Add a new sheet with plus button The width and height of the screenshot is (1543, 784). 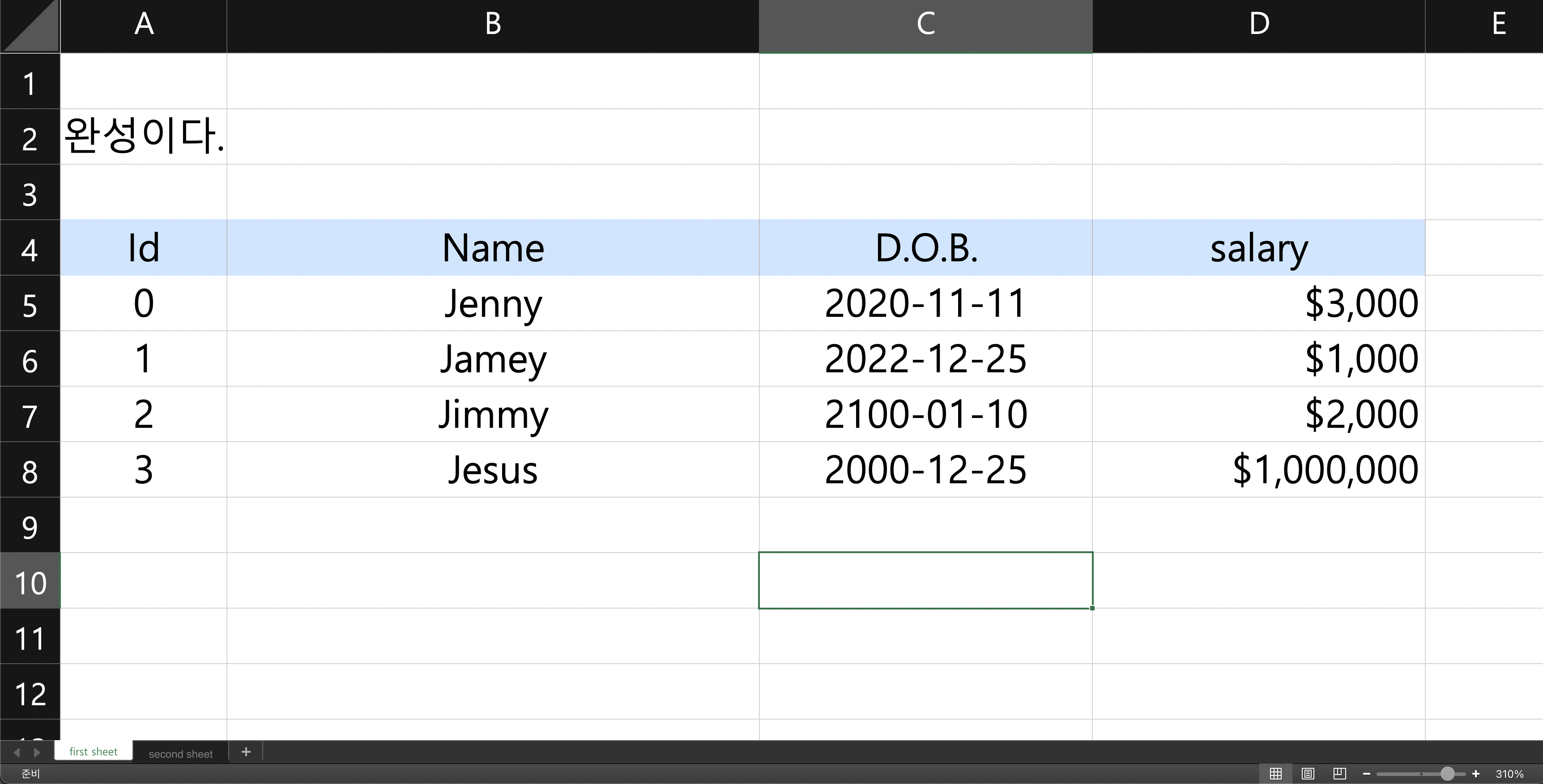pos(246,752)
